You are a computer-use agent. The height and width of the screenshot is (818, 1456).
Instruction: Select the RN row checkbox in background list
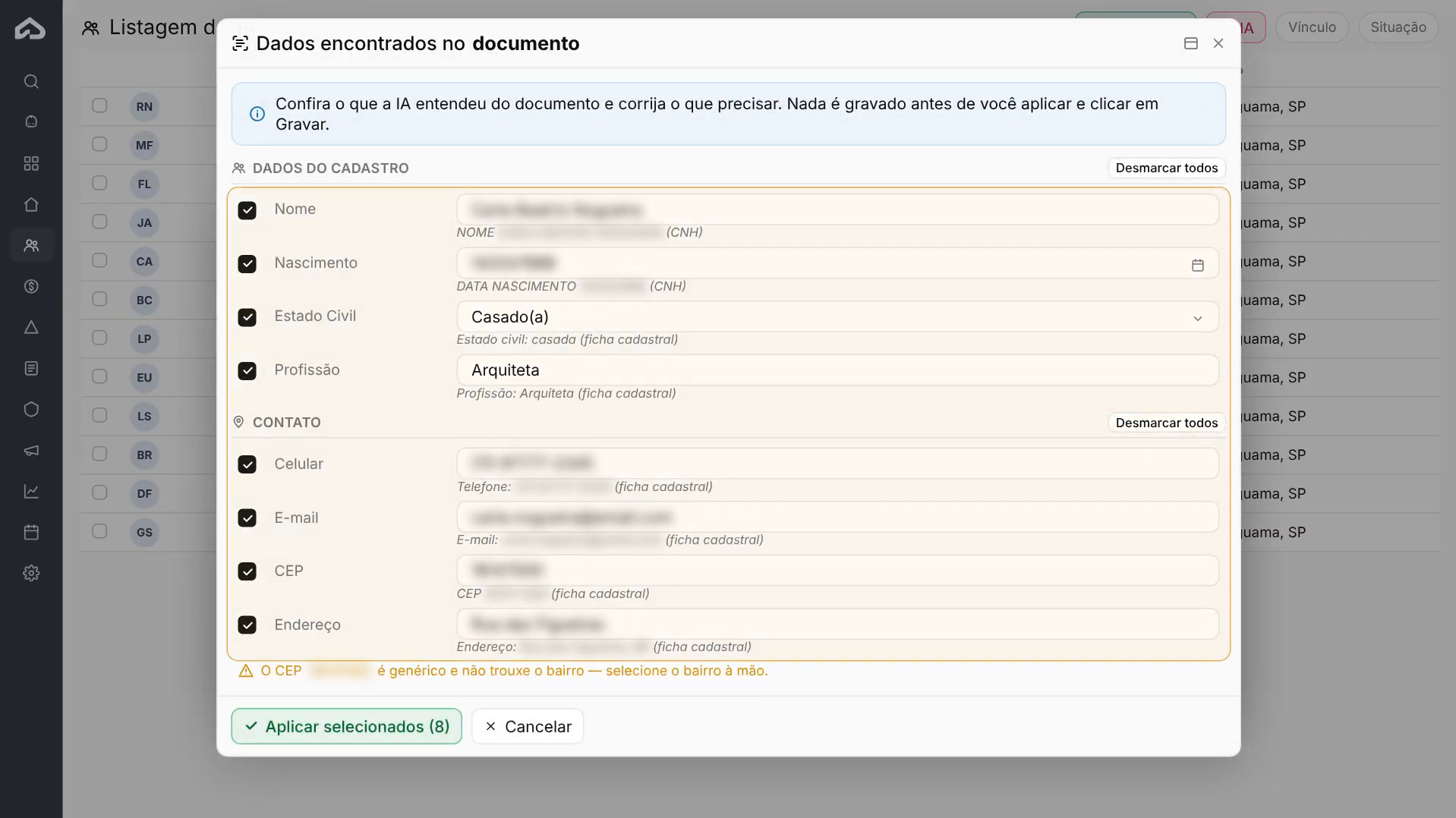99,105
